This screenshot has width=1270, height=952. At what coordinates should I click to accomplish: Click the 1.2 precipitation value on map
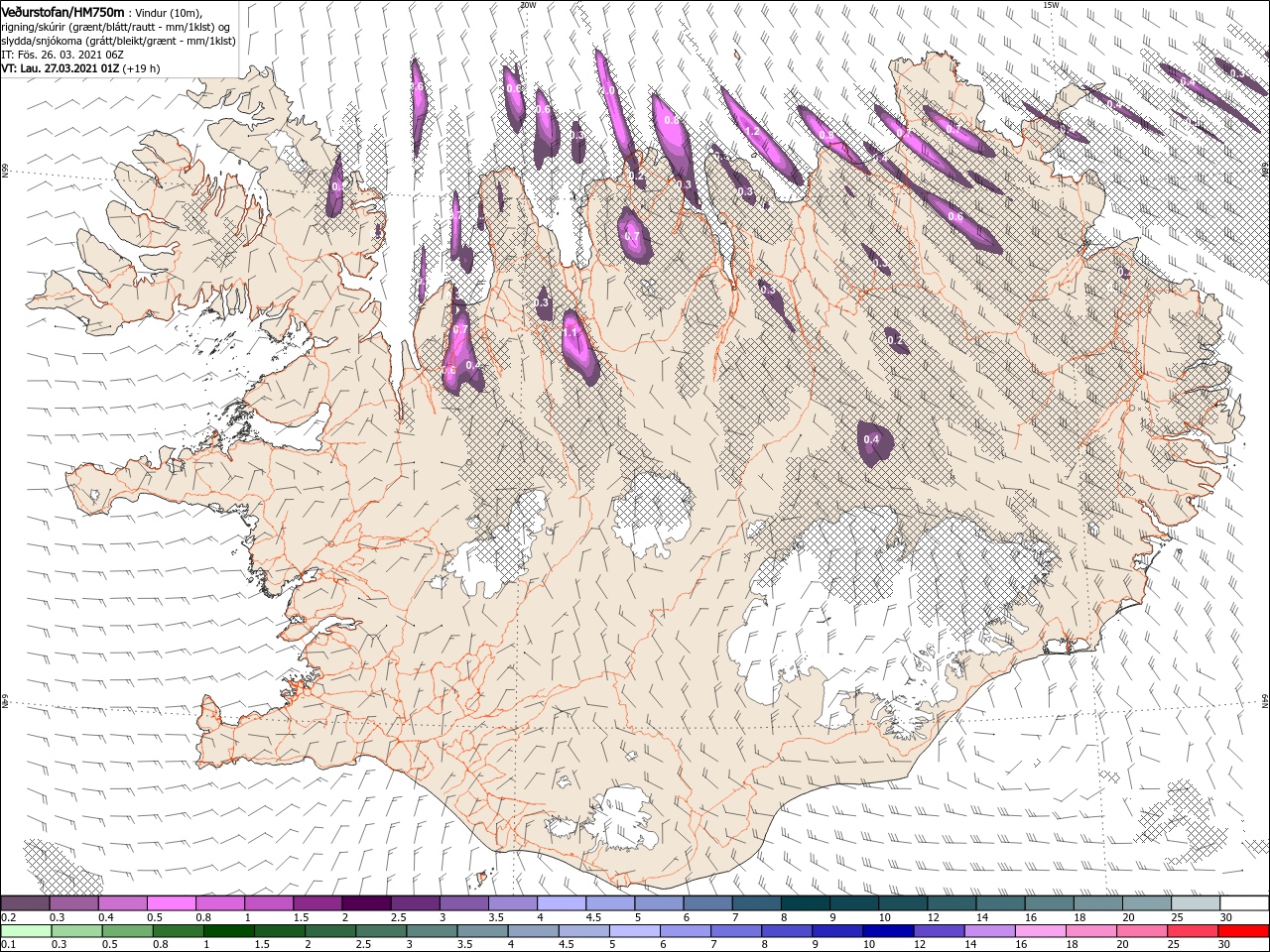[x=751, y=131]
